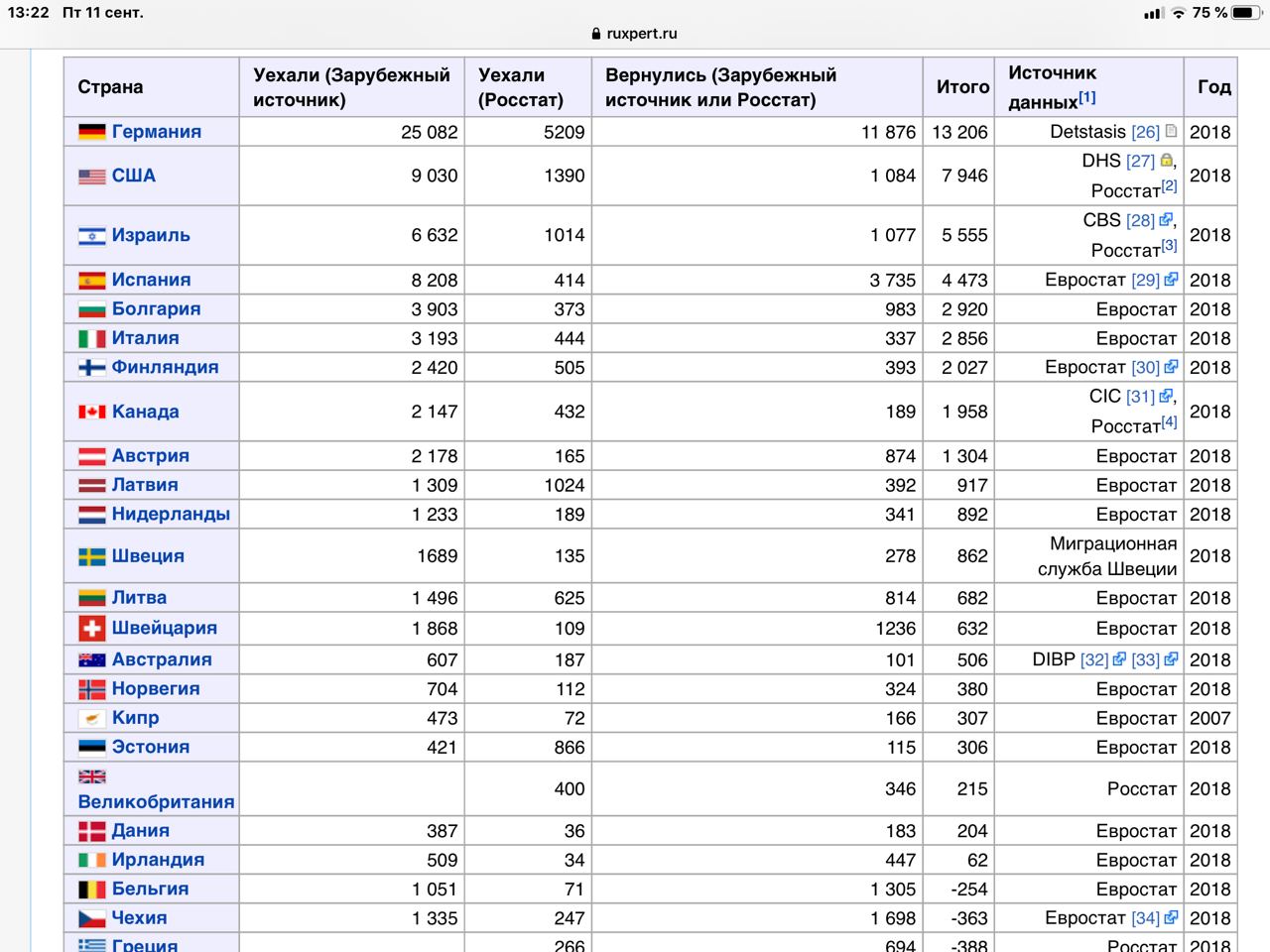
Task: Click the United Kingdom flag icon
Action: pos(92,776)
